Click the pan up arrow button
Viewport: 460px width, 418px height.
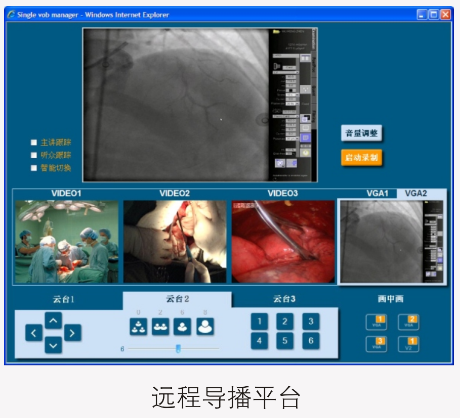tap(53, 321)
